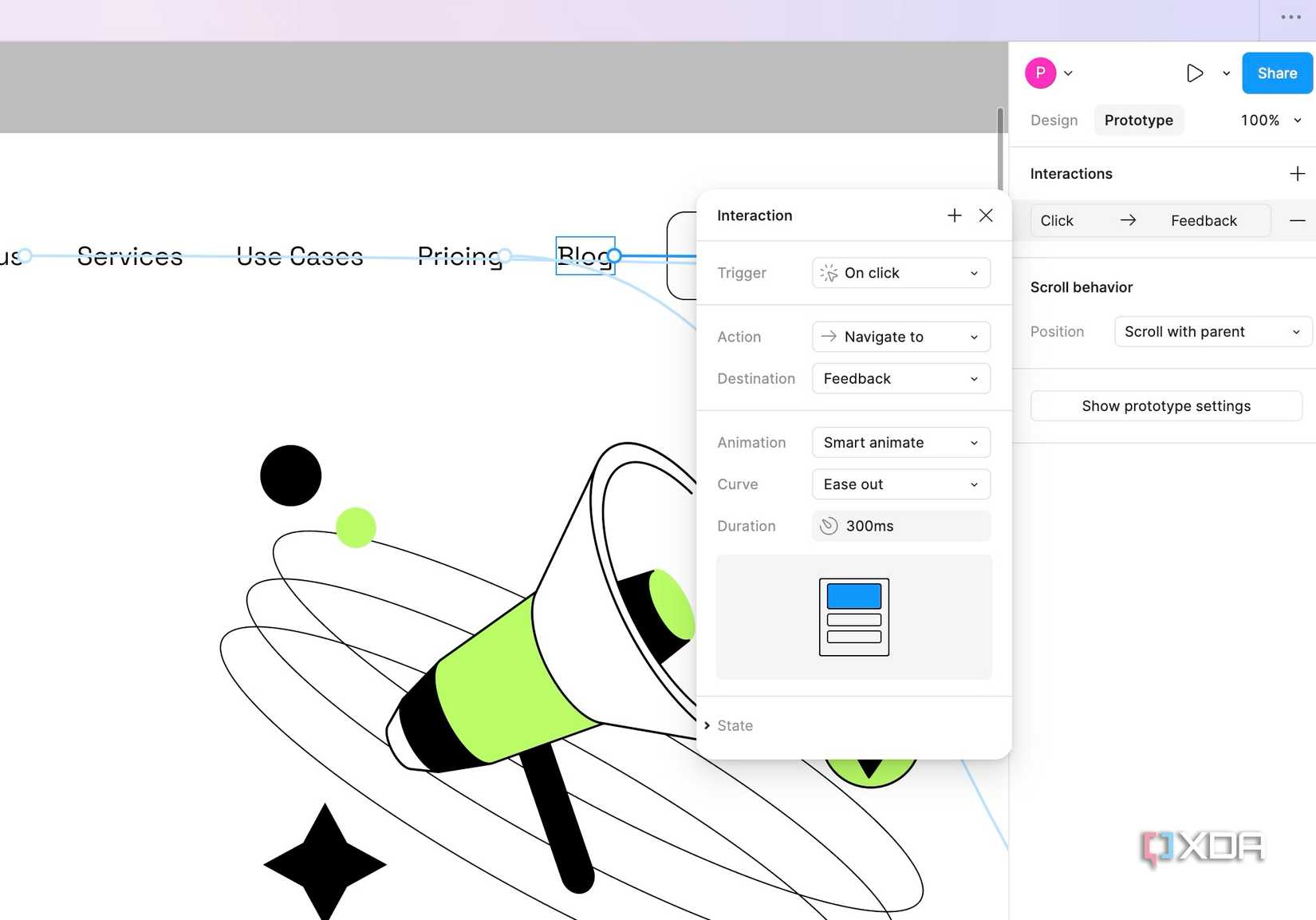The image size is (1316, 920).
Task: Open the Scroll with parent position dropdown
Action: pyautogui.click(x=1212, y=331)
